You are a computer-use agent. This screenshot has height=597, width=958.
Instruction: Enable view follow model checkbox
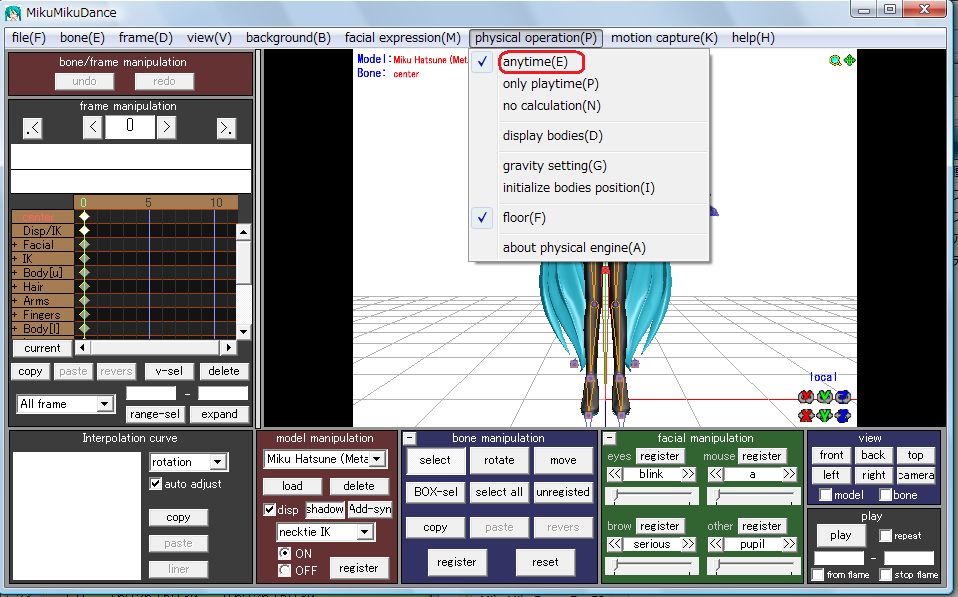(x=825, y=494)
